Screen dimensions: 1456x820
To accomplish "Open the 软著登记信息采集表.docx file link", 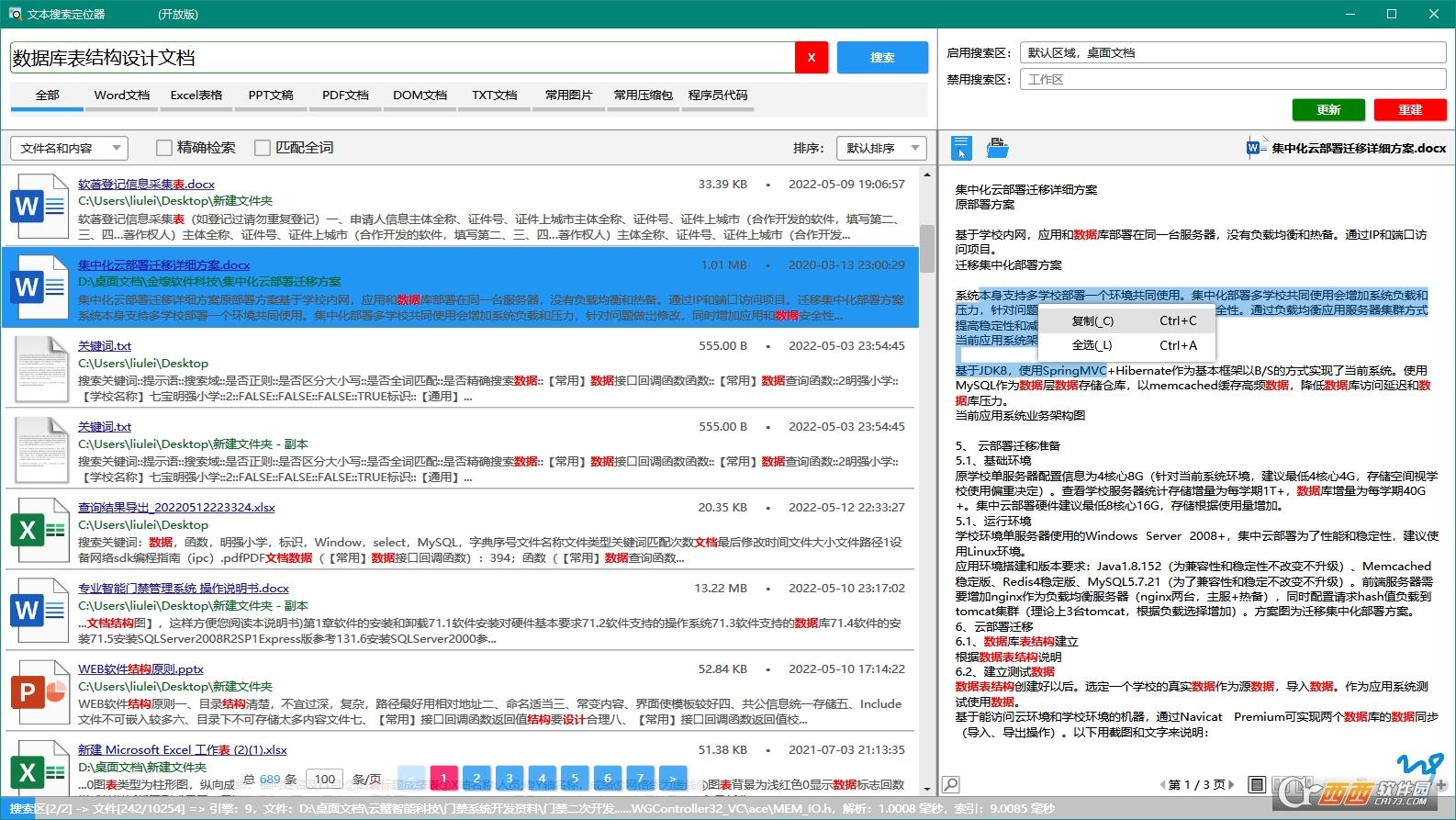I will [146, 184].
